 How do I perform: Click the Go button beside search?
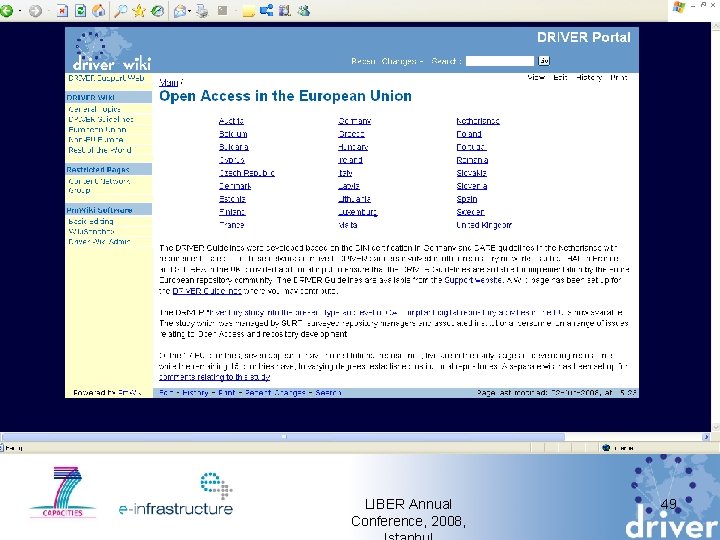point(544,61)
